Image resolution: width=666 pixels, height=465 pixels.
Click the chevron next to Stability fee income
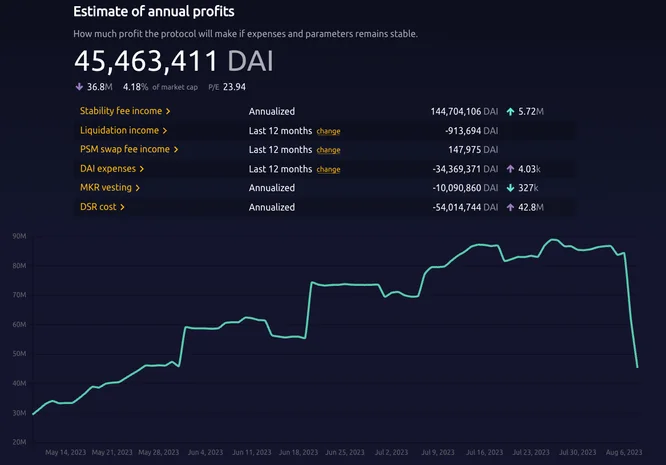[x=168, y=111]
